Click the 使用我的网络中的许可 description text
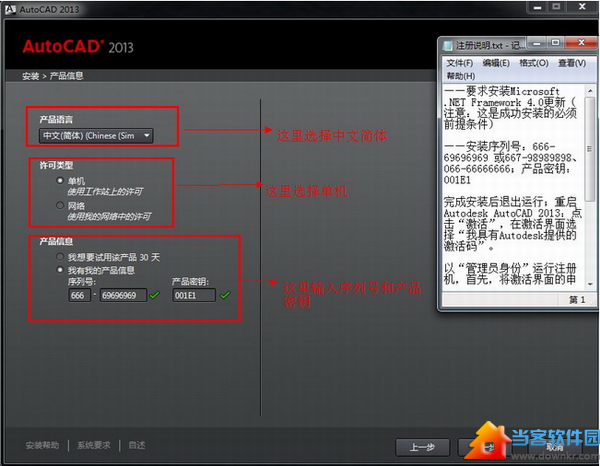 tap(109, 217)
